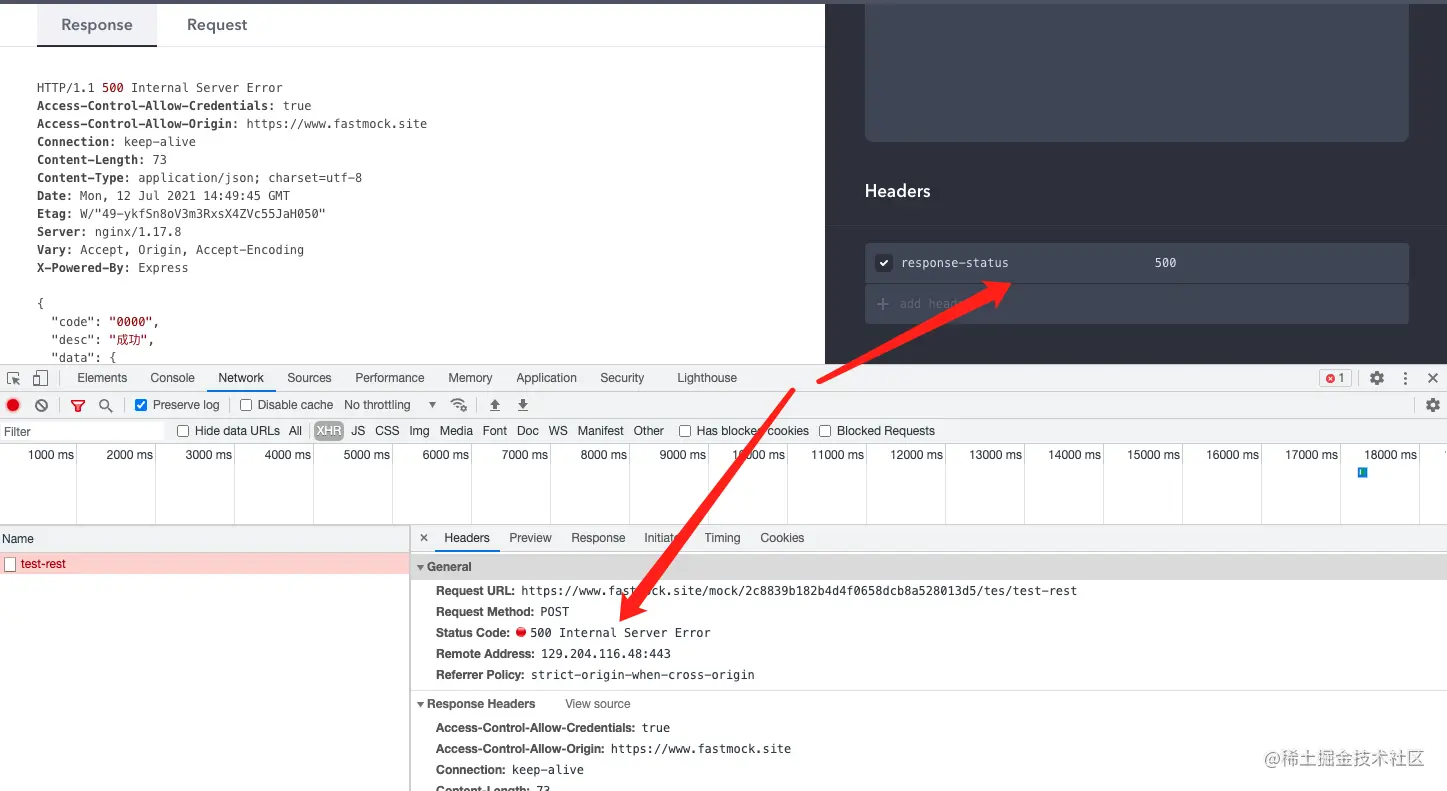Screen dimensions: 1447x791
Task: Toggle Preserve log checkbox
Action: [141, 405]
